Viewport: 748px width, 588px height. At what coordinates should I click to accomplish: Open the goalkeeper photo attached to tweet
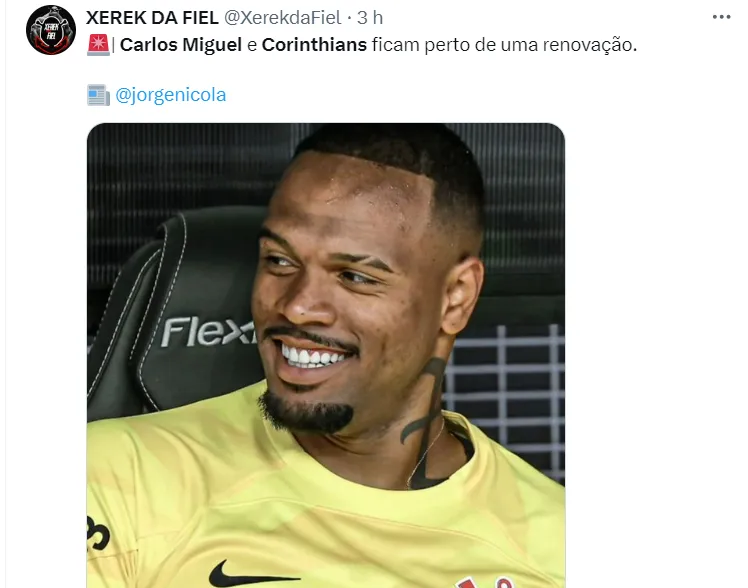click(326, 355)
